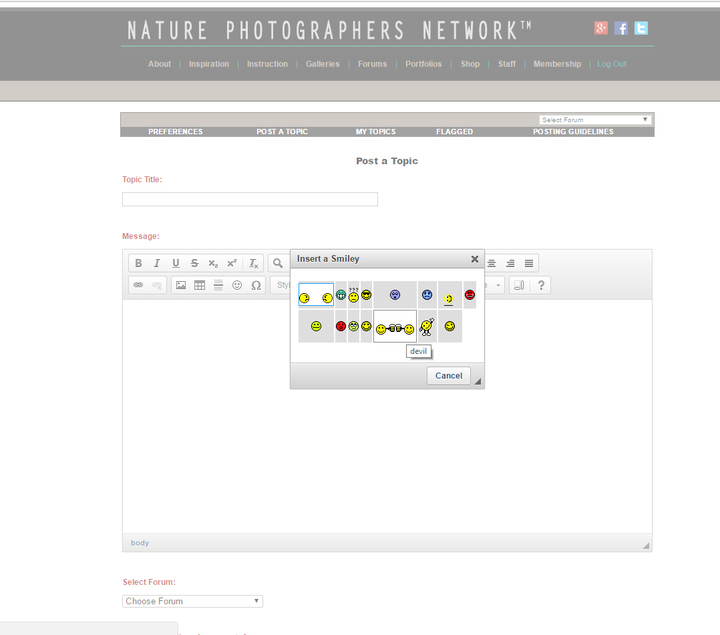Open the POSTING GUIDELINES tab
Viewport: 720px width, 635px height.
[x=573, y=132]
